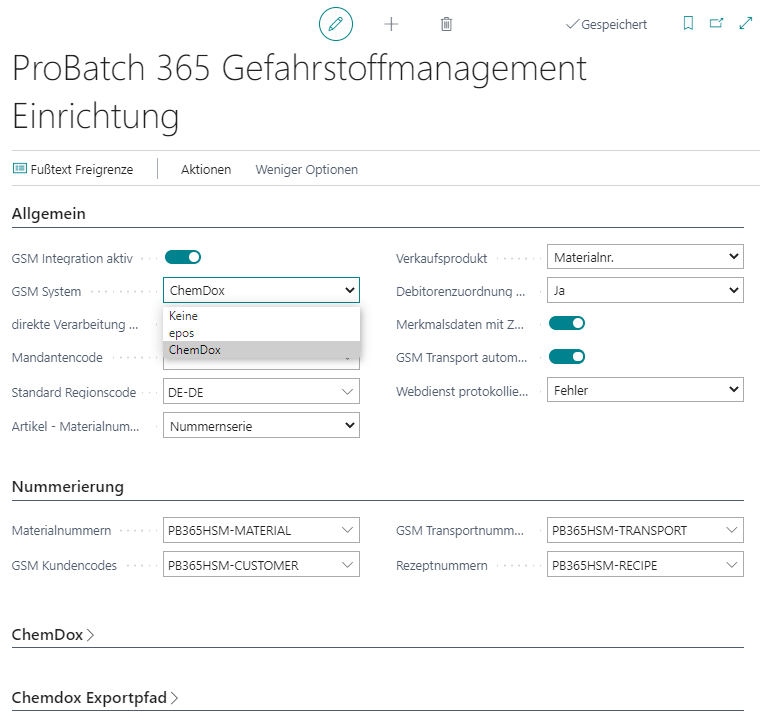Click the Verkaufsprodukt field label

(x=442, y=258)
